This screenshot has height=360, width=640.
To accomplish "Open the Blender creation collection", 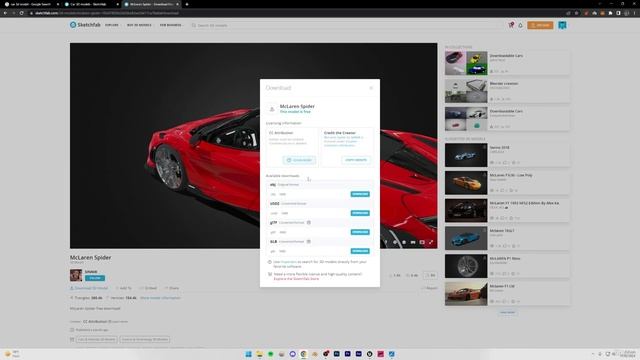I will tap(507, 91).
